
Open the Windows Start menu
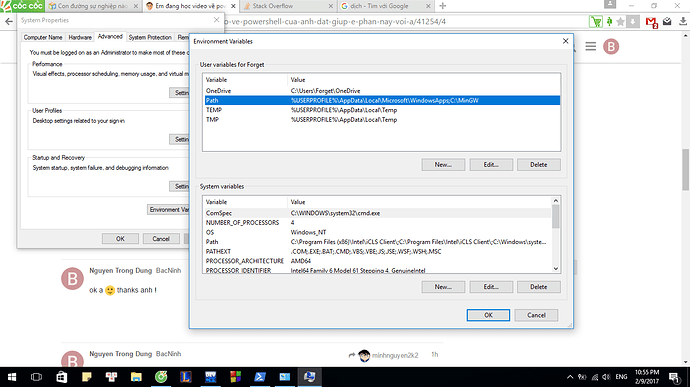pyautogui.click(x=12, y=377)
